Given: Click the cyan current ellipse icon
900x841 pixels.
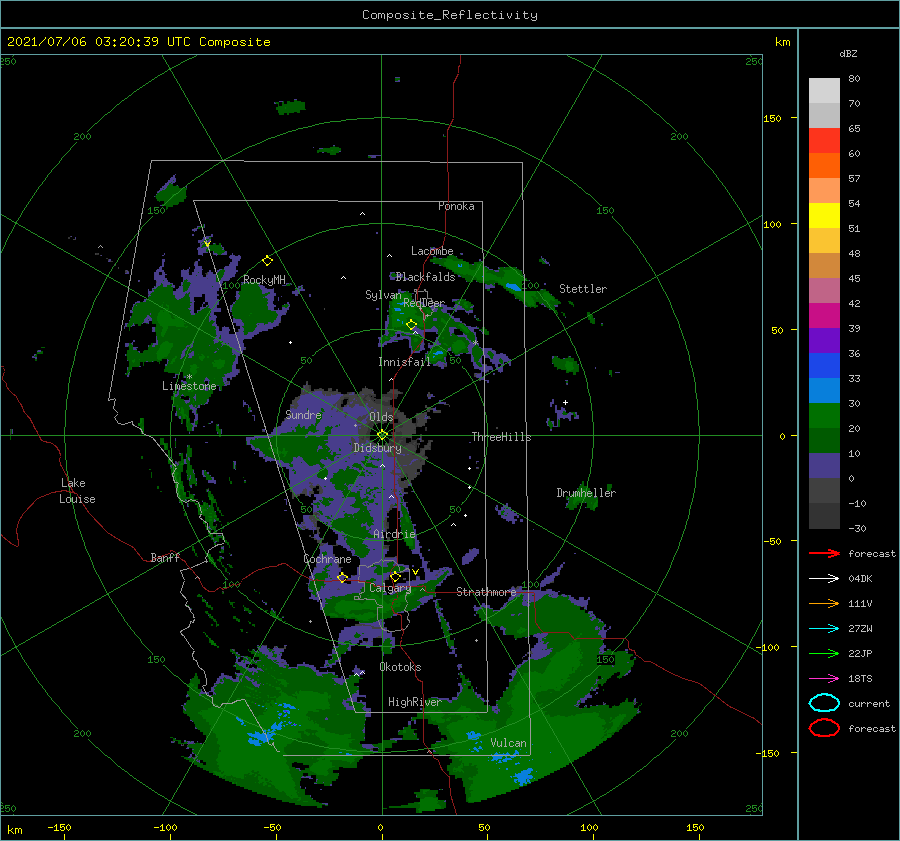Looking at the screenshot, I should pyautogui.click(x=824, y=703).
